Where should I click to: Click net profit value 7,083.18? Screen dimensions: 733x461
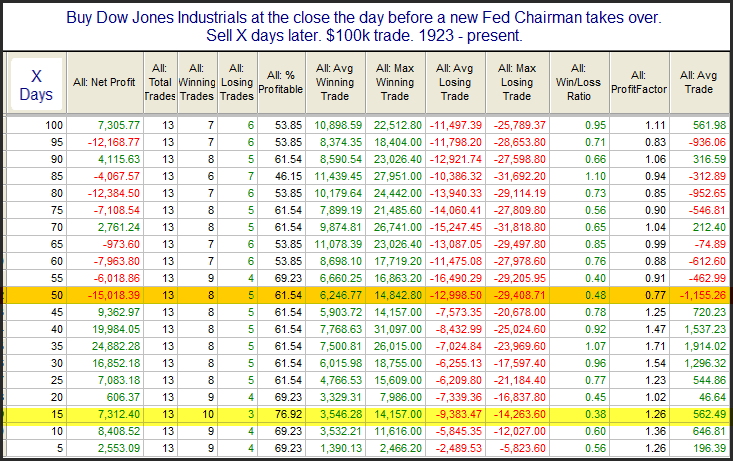(119, 380)
